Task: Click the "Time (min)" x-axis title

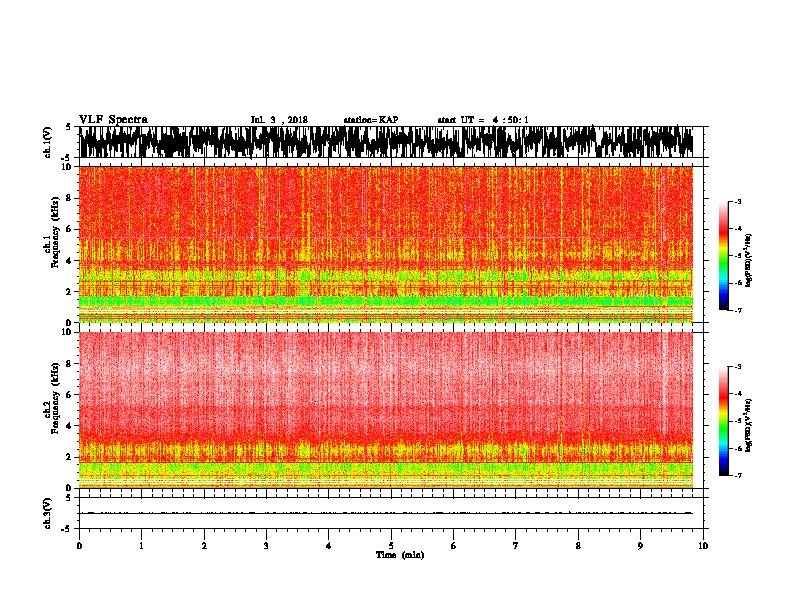Action: [400, 555]
